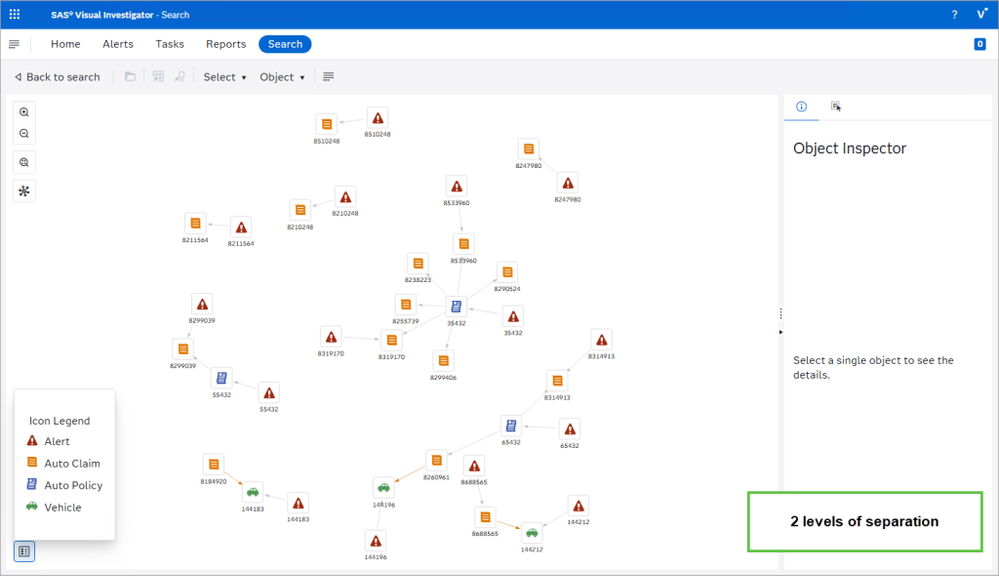Select Alert node 8533960
The width and height of the screenshot is (999, 576).
click(x=456, y=187)
